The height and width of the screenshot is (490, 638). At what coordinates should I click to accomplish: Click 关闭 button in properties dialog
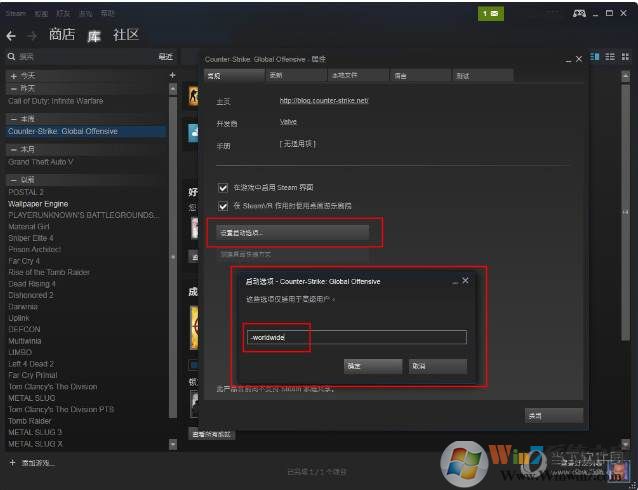(x=554, y=416)
